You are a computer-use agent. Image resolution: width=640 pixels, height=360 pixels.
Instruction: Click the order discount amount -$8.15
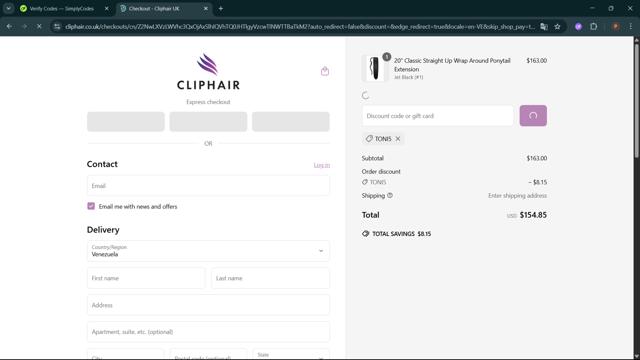[x=538, y=182]
